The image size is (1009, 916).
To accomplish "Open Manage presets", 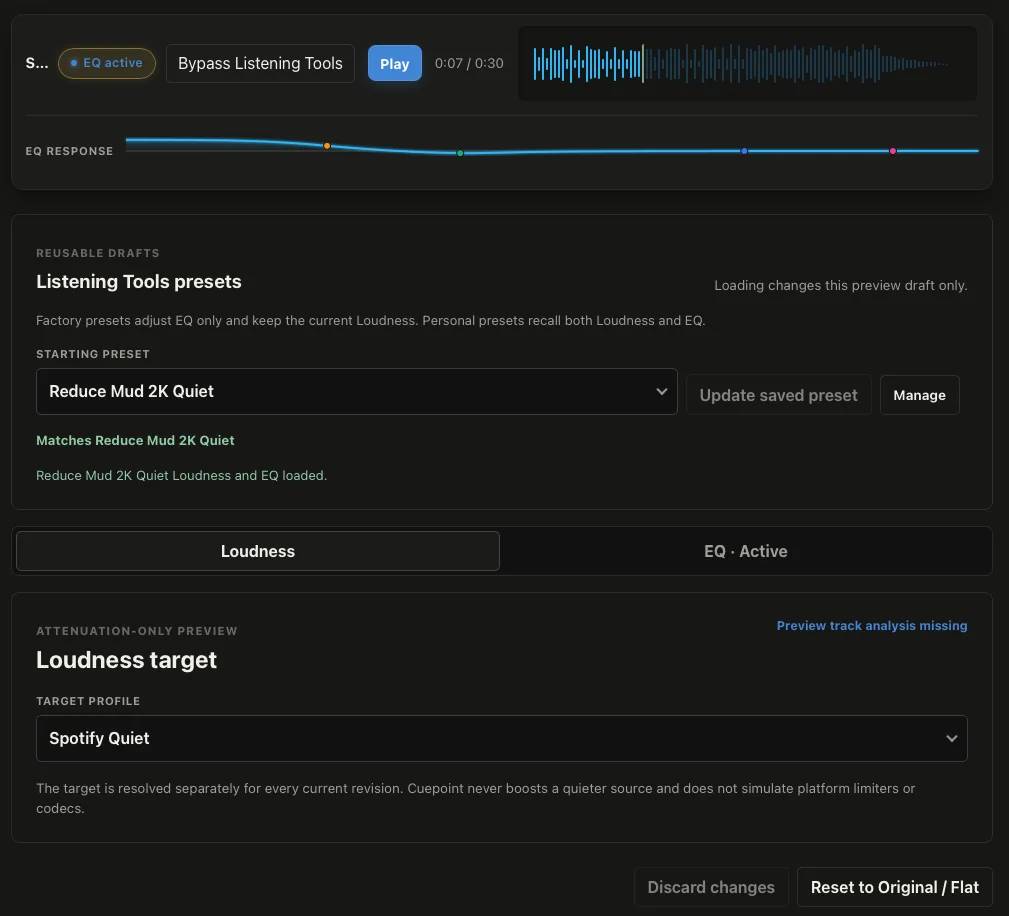I will [x=919, y=395].
